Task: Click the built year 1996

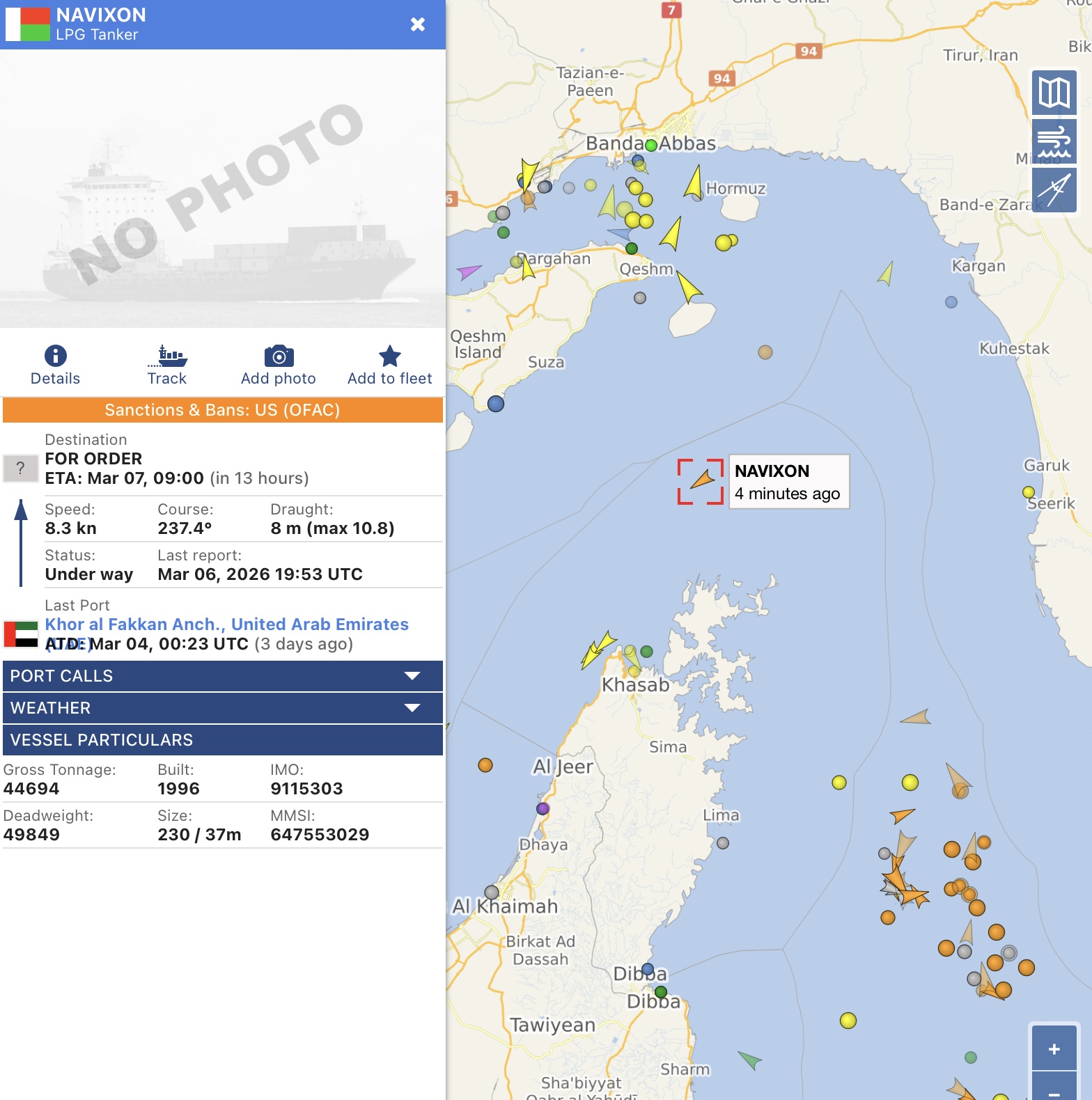Action: [179, 789]
